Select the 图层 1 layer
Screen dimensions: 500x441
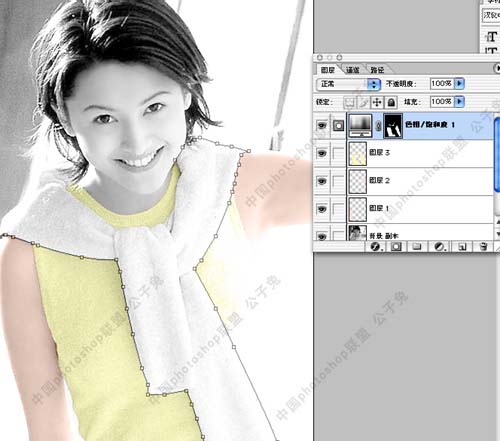pos(420,209)
